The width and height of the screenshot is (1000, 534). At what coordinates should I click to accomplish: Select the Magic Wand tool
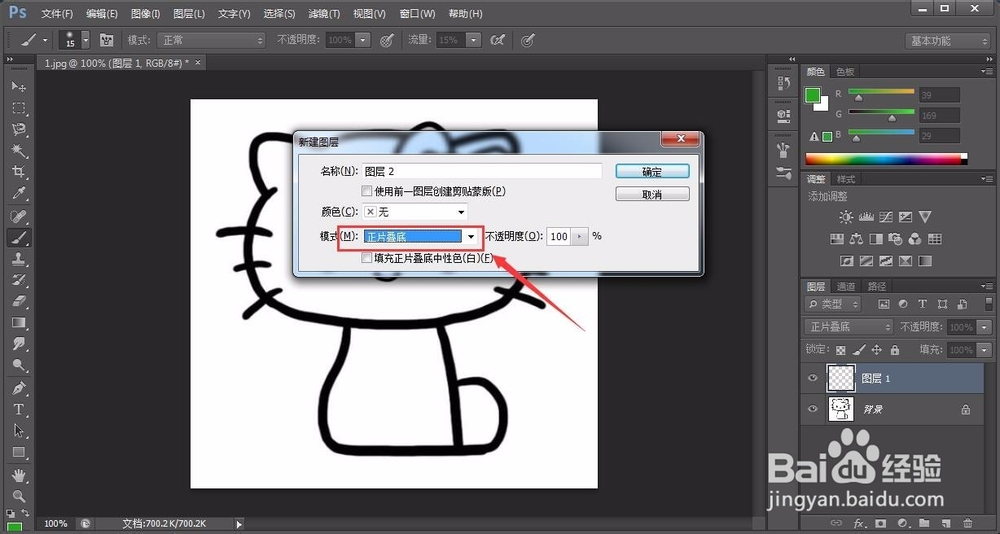tap(18, 151)
